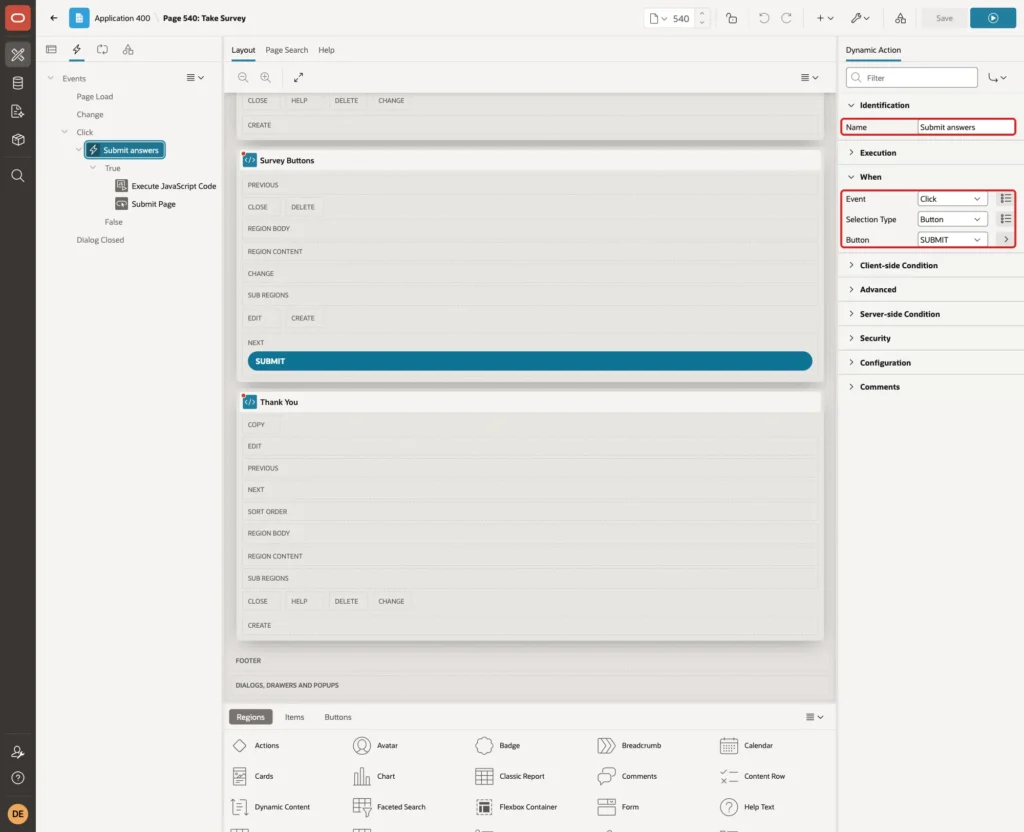
Task: Open the property editor navigation menu
Action: (997, 78)
